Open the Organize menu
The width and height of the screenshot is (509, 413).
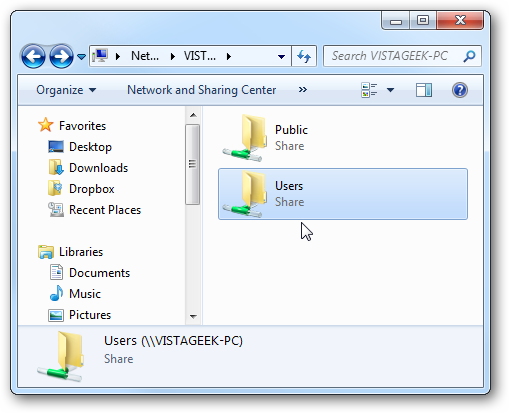(66, 90)
